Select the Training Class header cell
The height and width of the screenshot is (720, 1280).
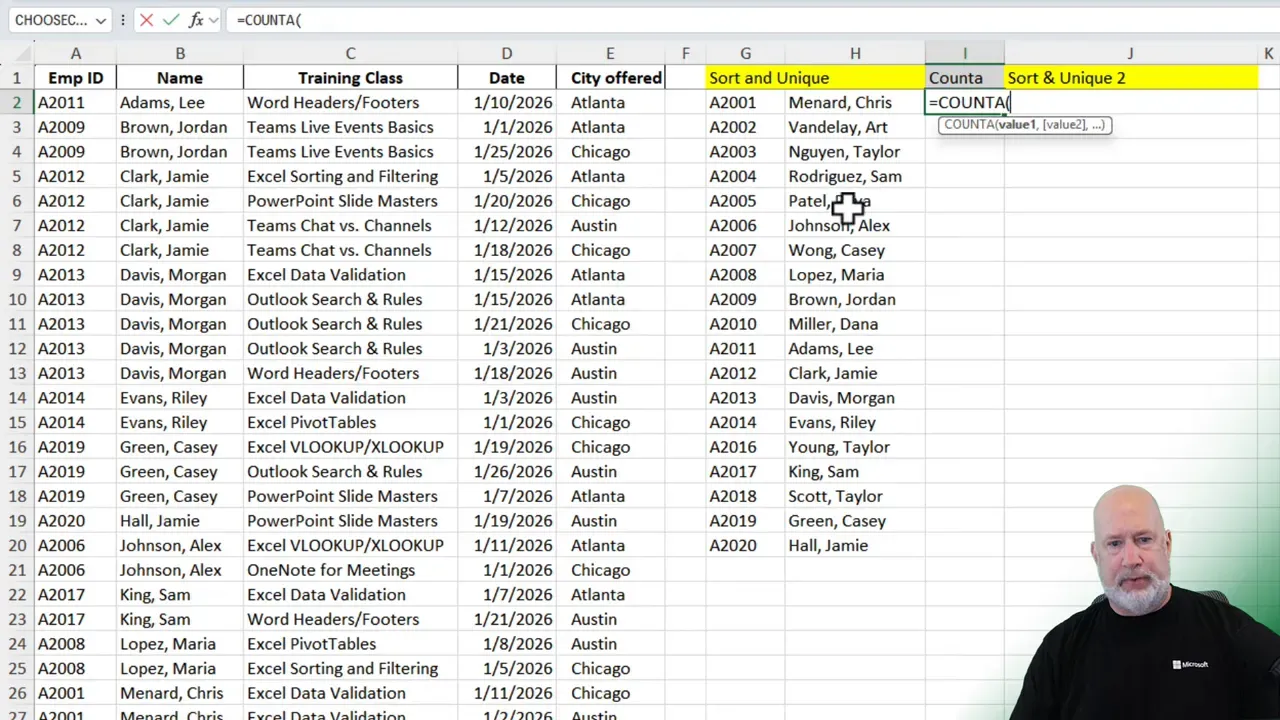[350, 77]
